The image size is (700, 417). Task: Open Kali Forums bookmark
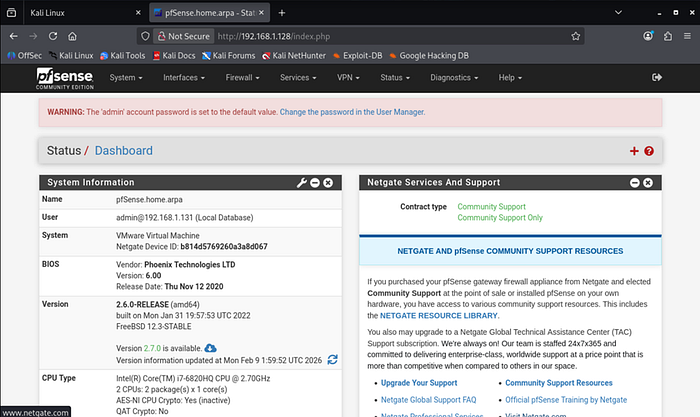coord(229,55)
